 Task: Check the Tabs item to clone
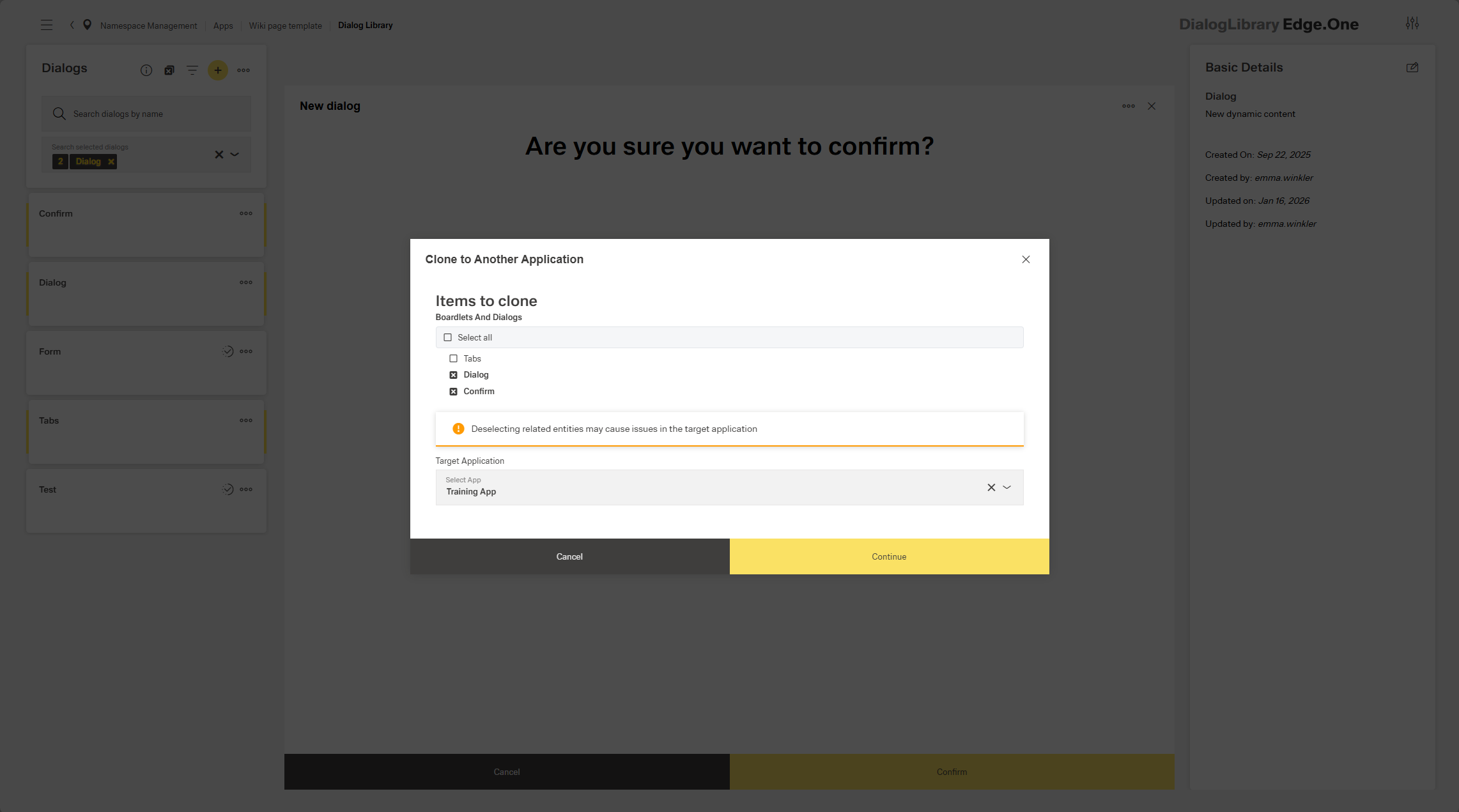tap(454, 358)
